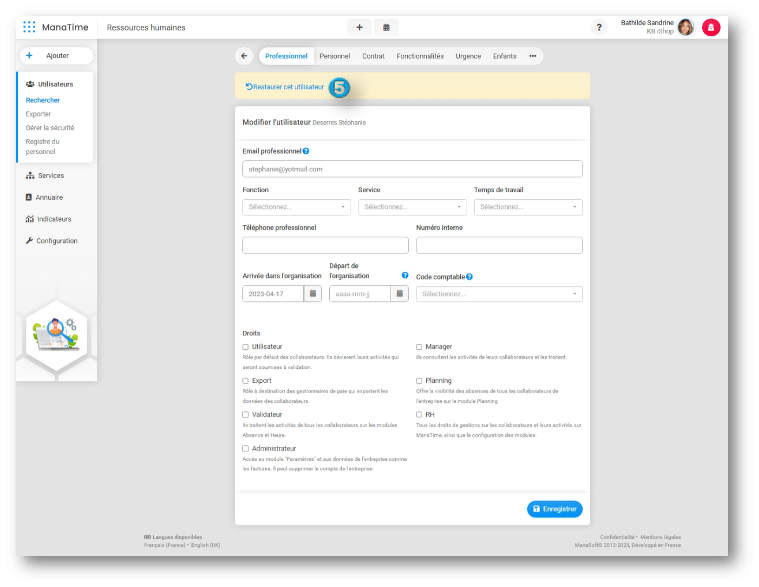The image size is (759, 587).
Task: Tick the Export rights checkbox
Action: tap(245, 381)
